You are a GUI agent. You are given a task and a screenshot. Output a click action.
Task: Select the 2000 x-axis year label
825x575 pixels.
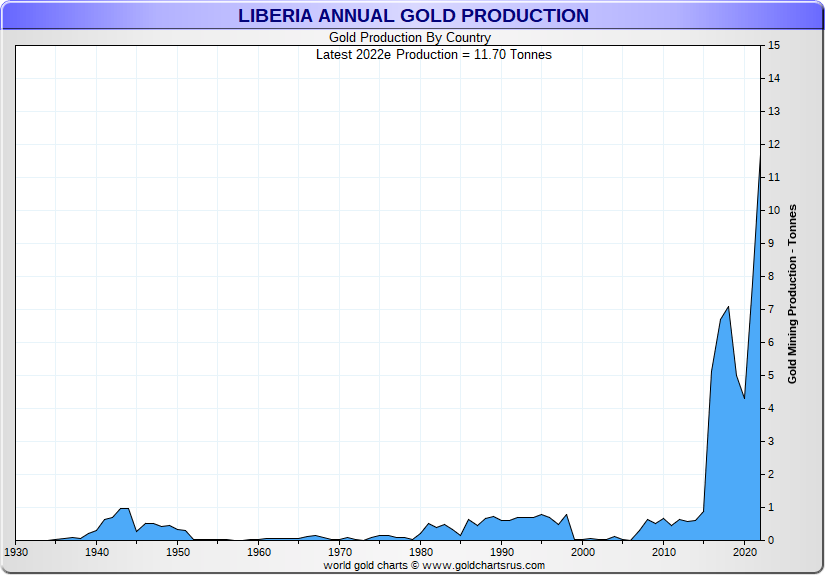[583, 552]
